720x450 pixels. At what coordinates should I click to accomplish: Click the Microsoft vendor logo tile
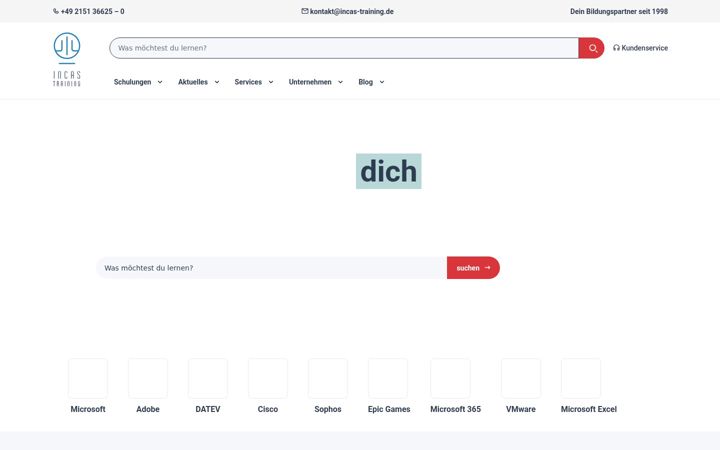click(x=88, y=378)
